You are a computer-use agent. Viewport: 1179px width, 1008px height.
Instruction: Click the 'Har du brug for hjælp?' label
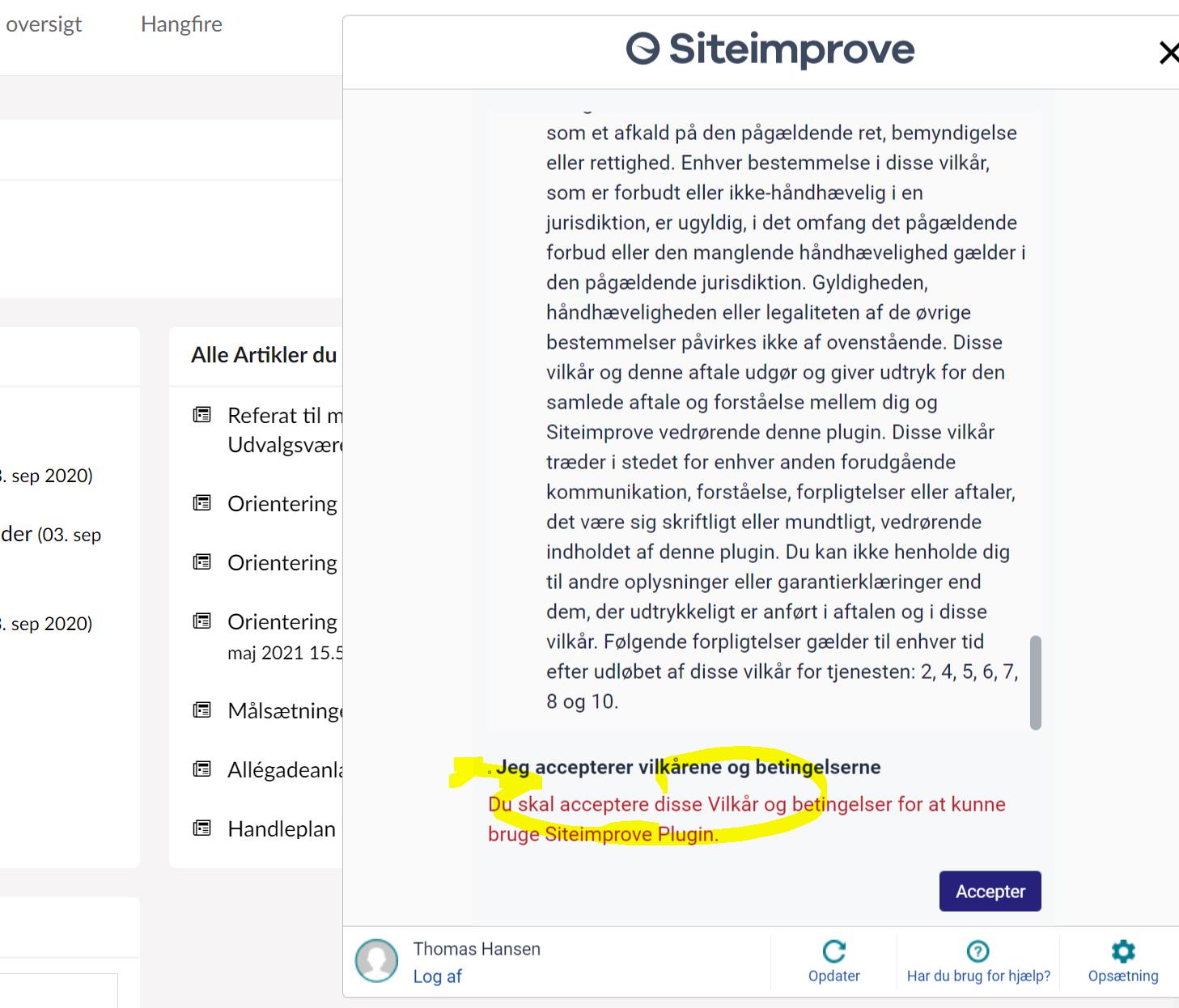tap(978, 976)
